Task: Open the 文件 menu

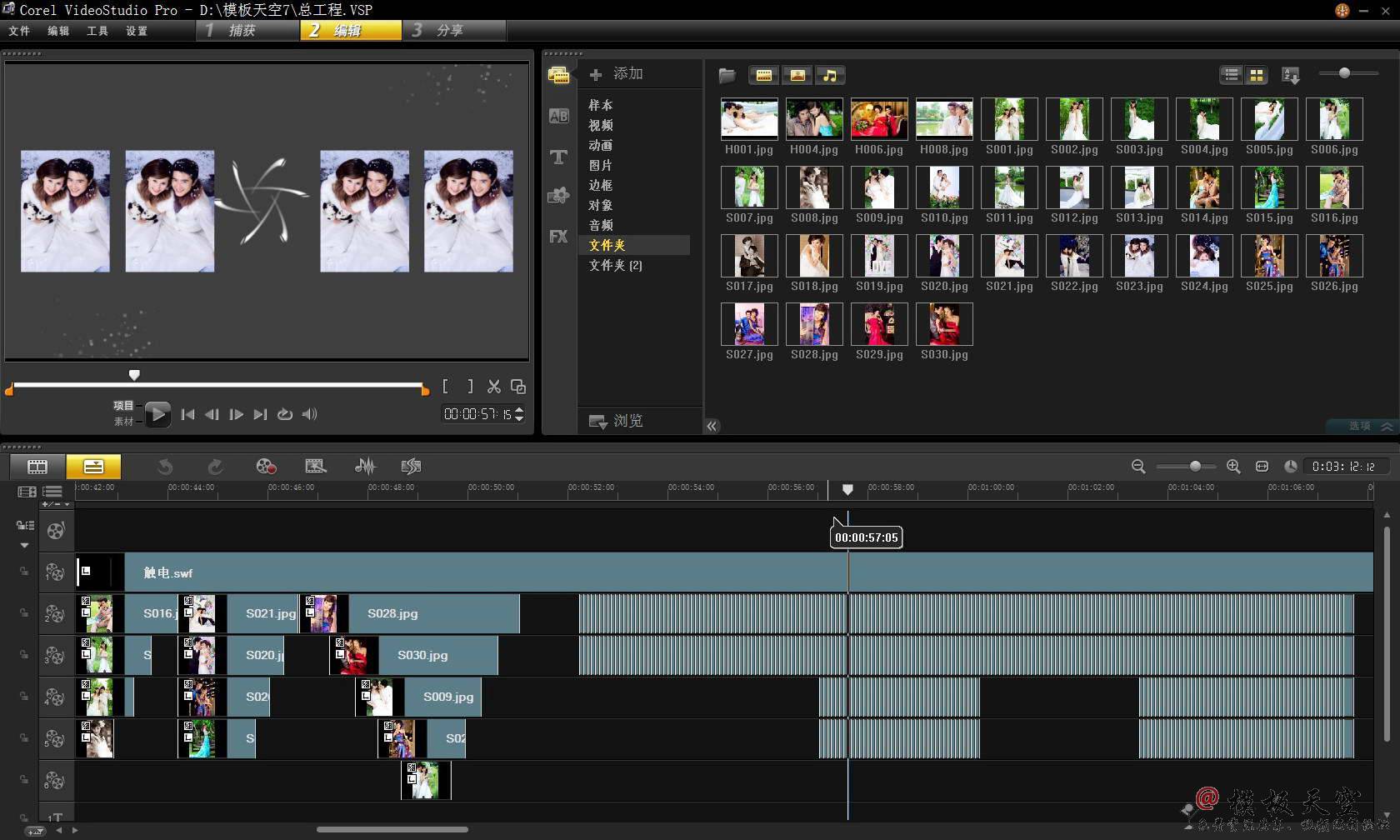Action: (x=19, y=31)
